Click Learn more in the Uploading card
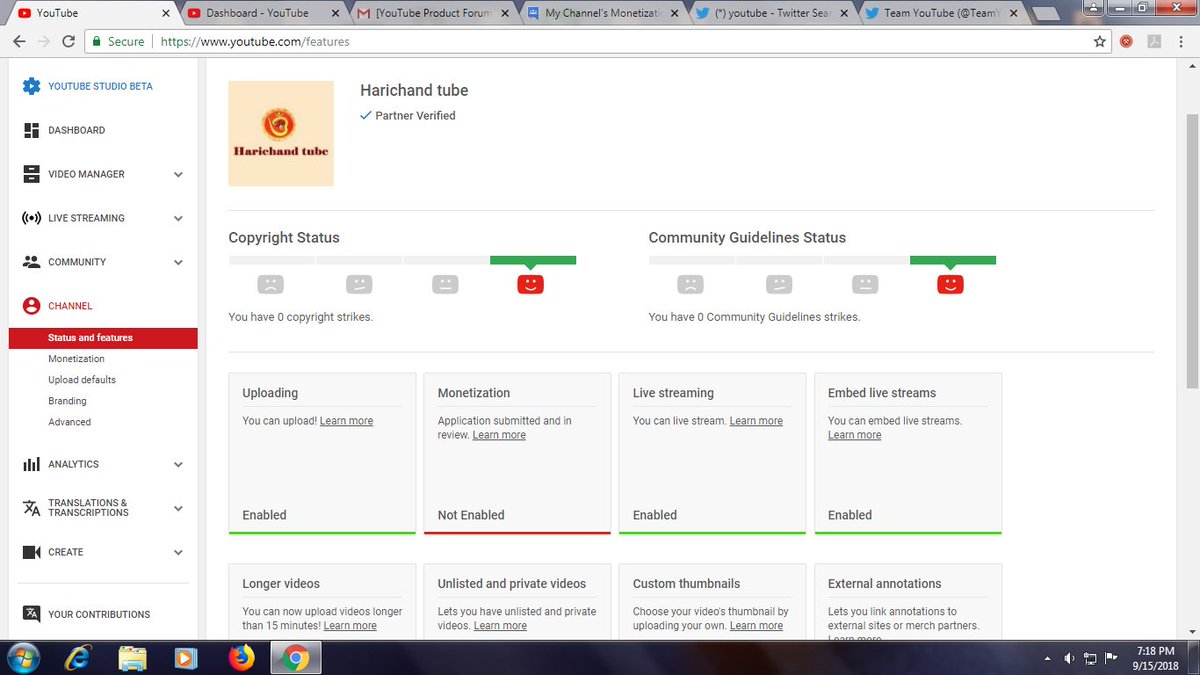 (x=347, y=421)
